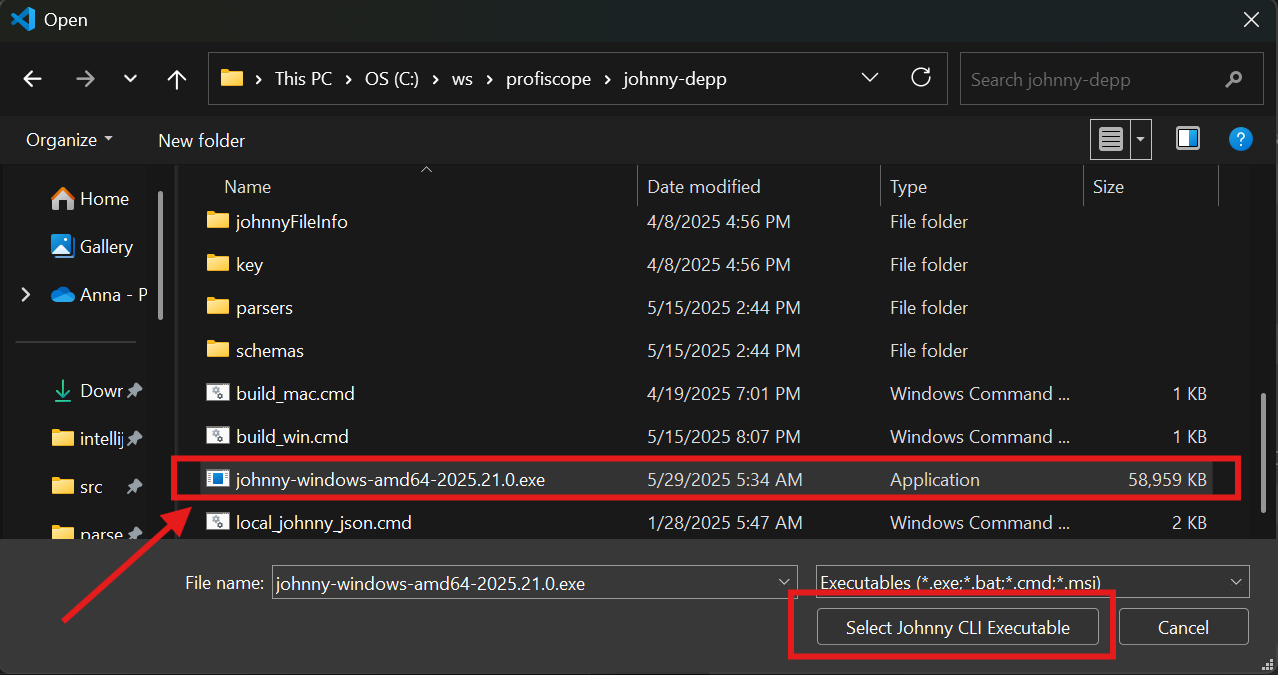This screenshot has height=675, width=1278.
Task: Click the folder icon in address bar
Action: coord(232,78)
